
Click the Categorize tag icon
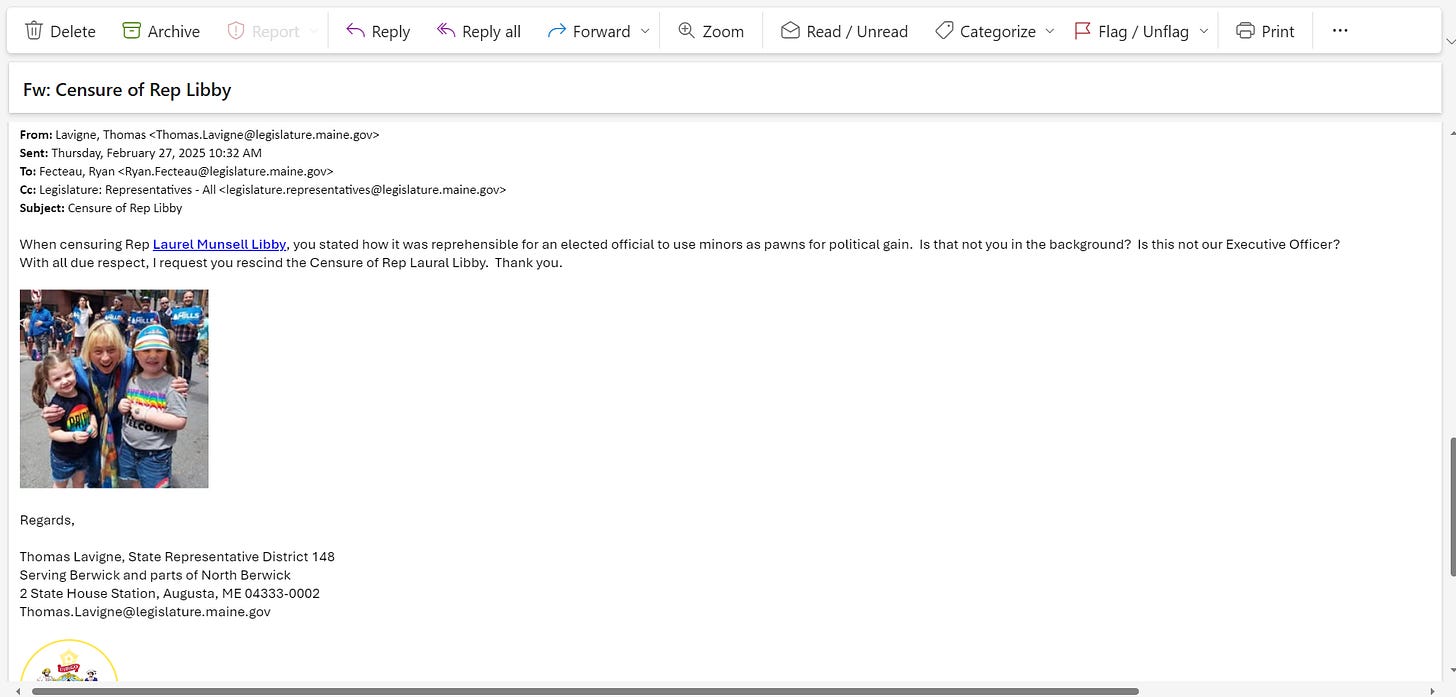point(944,31)
